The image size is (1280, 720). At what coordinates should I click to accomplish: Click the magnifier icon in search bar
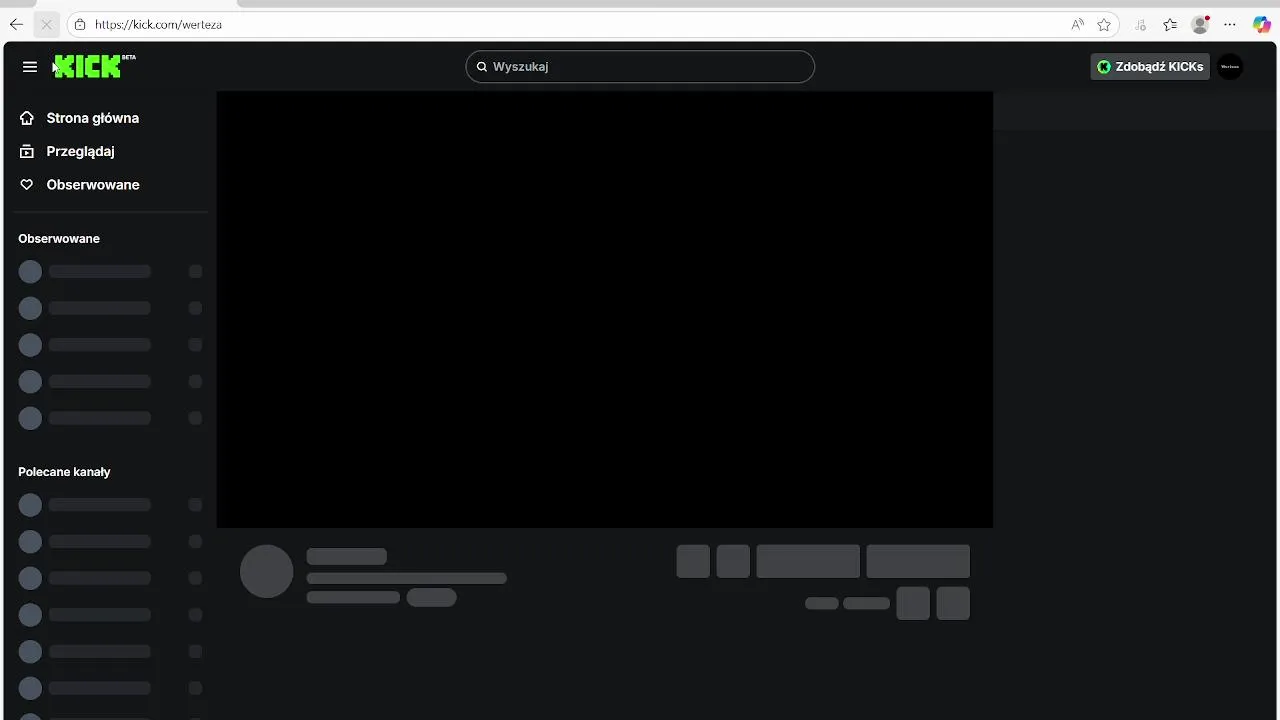(481, 67)
